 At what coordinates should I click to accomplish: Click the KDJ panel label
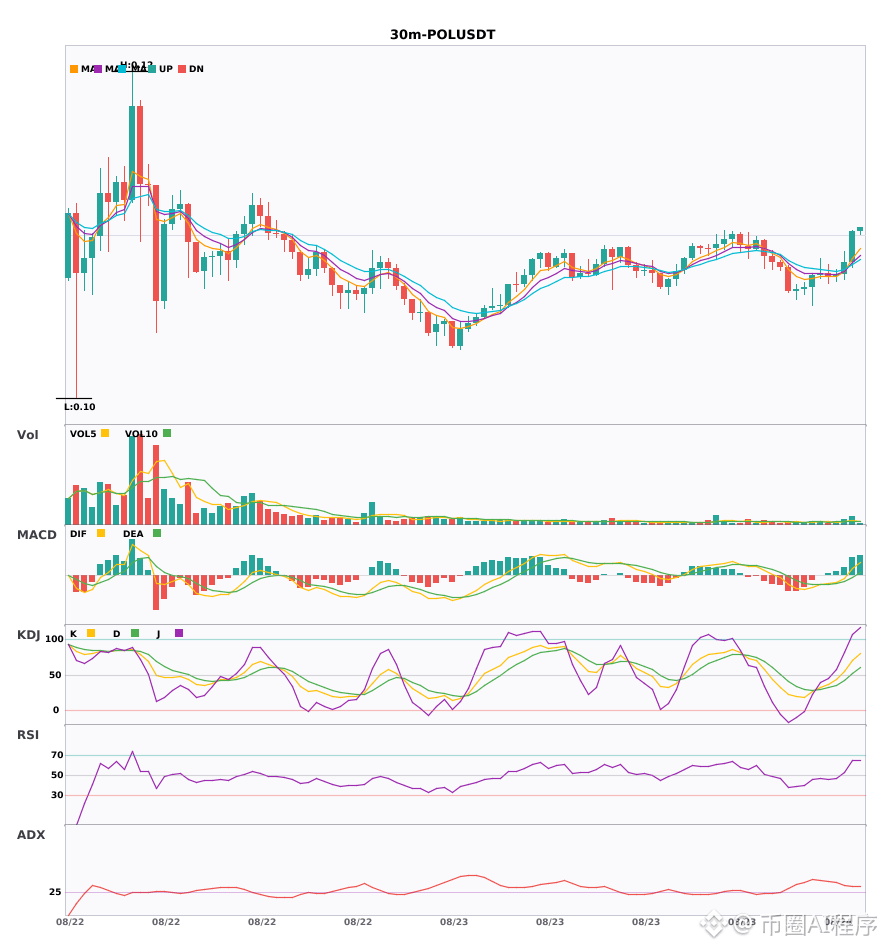click(x=28, y=635)
